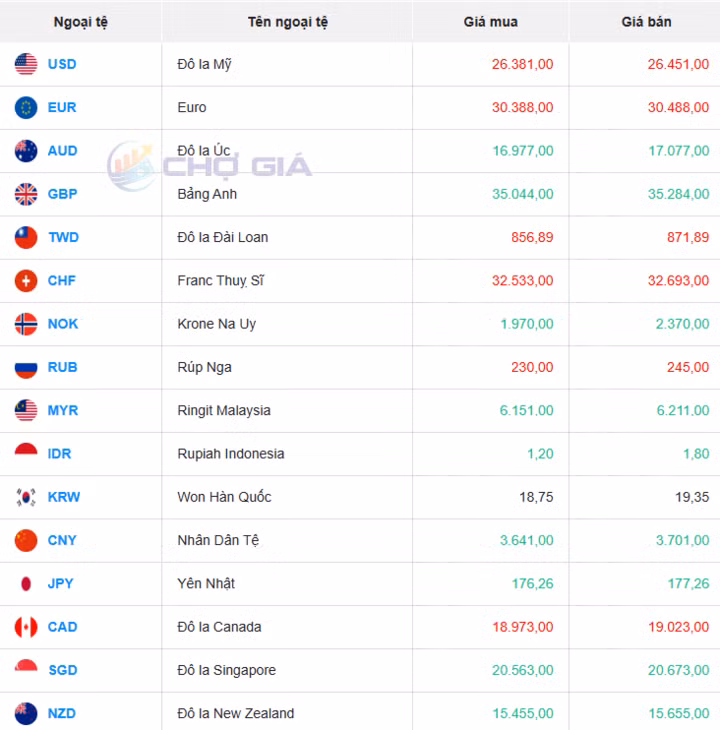Open the SGD currency link
The width and height of the screenshot is (720, 730).
(62, 670)
